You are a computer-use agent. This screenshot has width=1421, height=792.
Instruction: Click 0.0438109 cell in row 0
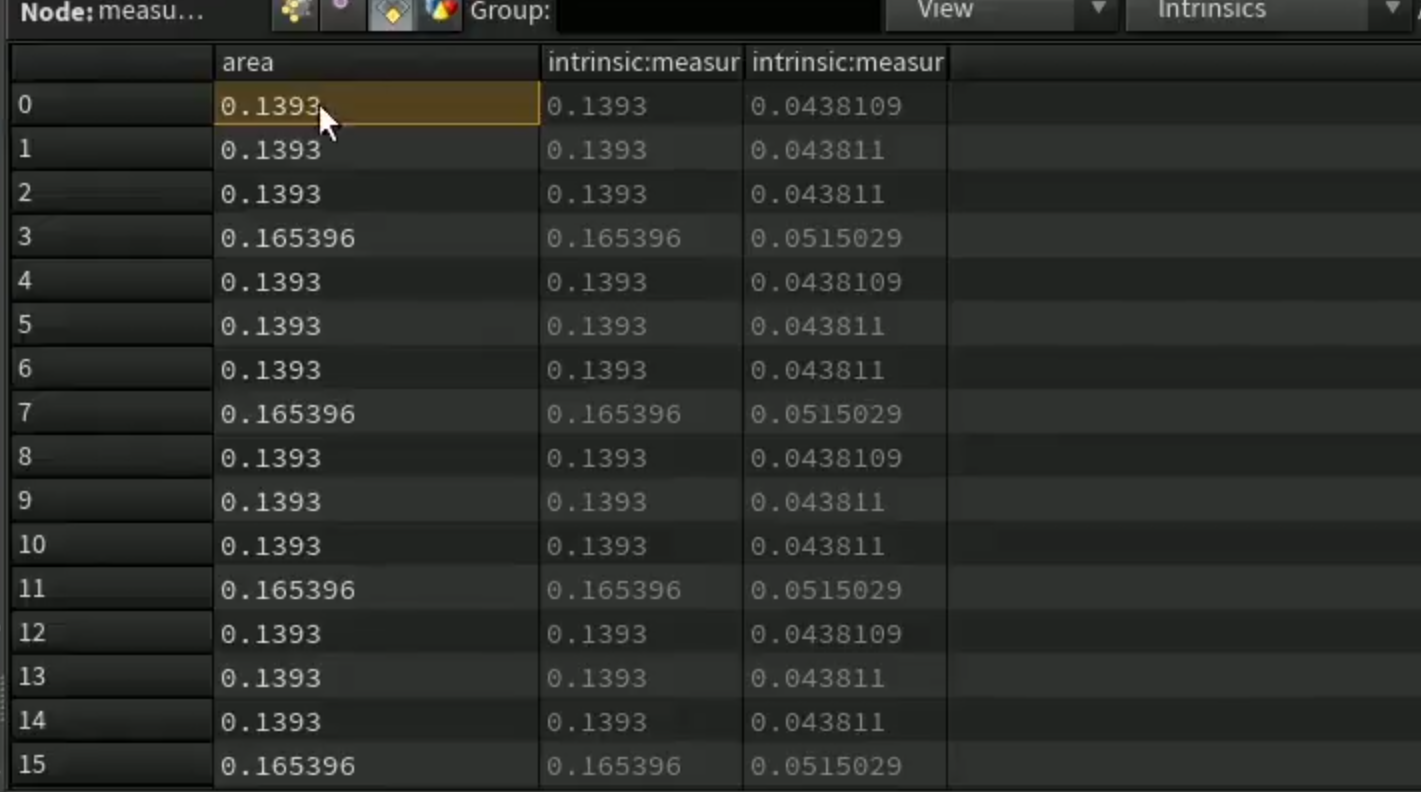pyautogui.click(x=846, y=106)
